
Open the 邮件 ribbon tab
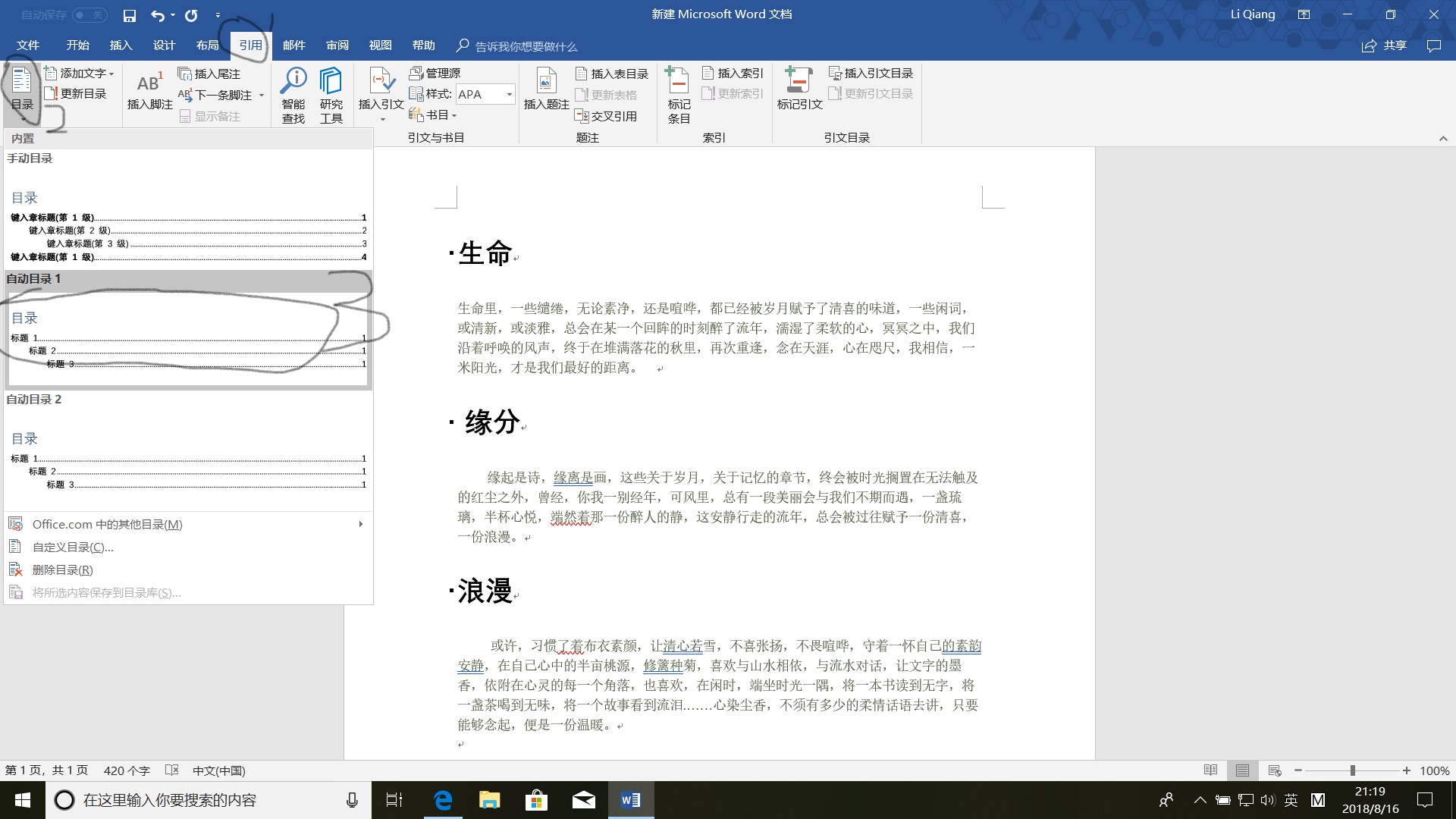tap(294, 45)
